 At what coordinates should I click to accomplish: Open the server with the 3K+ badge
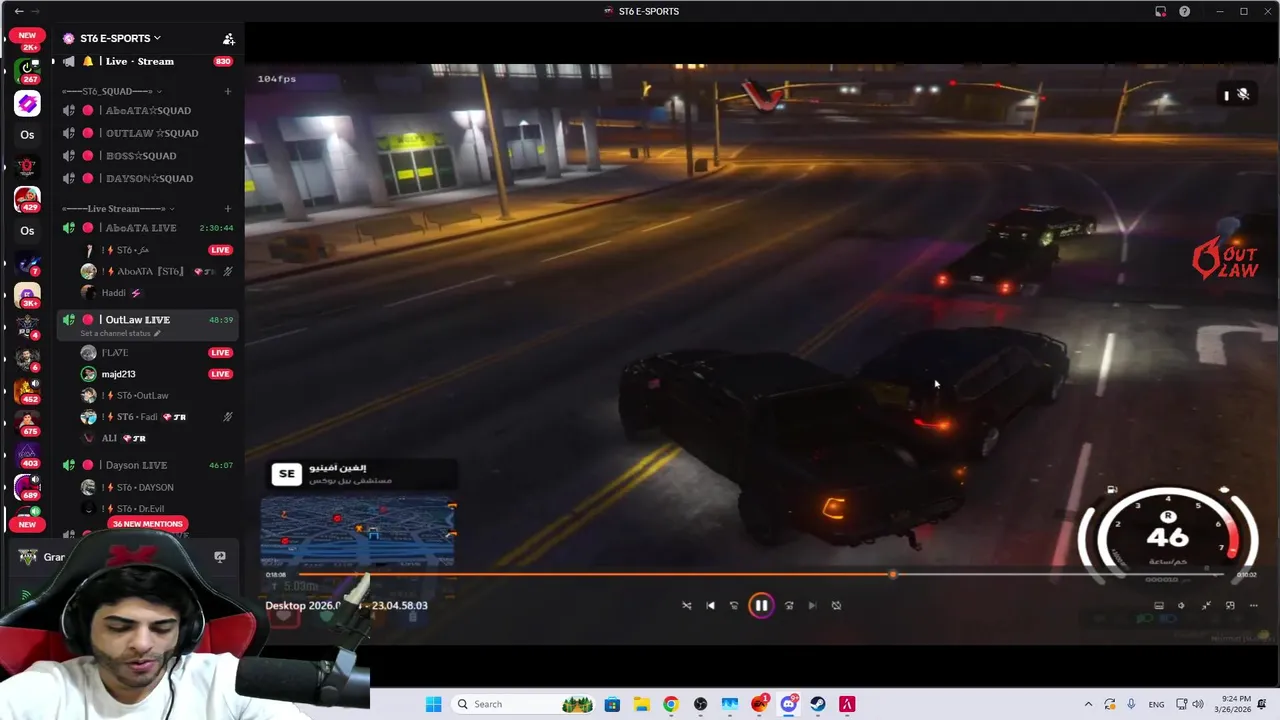click(x=27, y=295)
